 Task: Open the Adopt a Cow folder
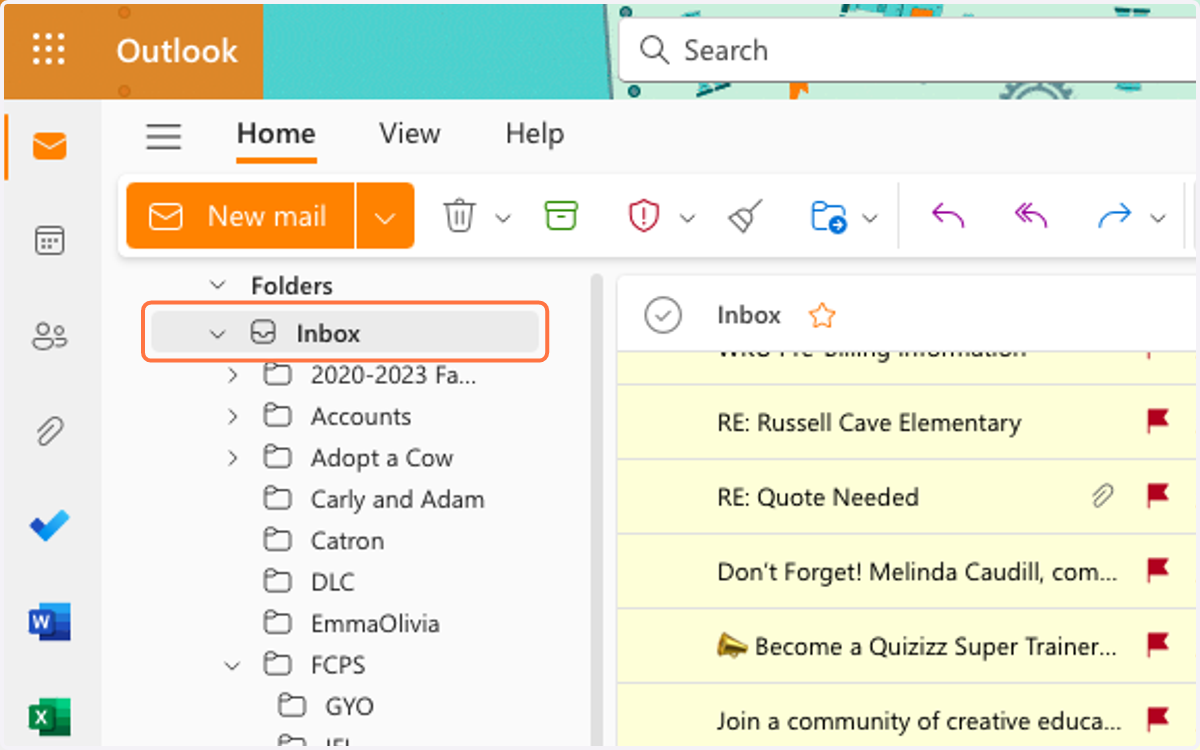382,458
